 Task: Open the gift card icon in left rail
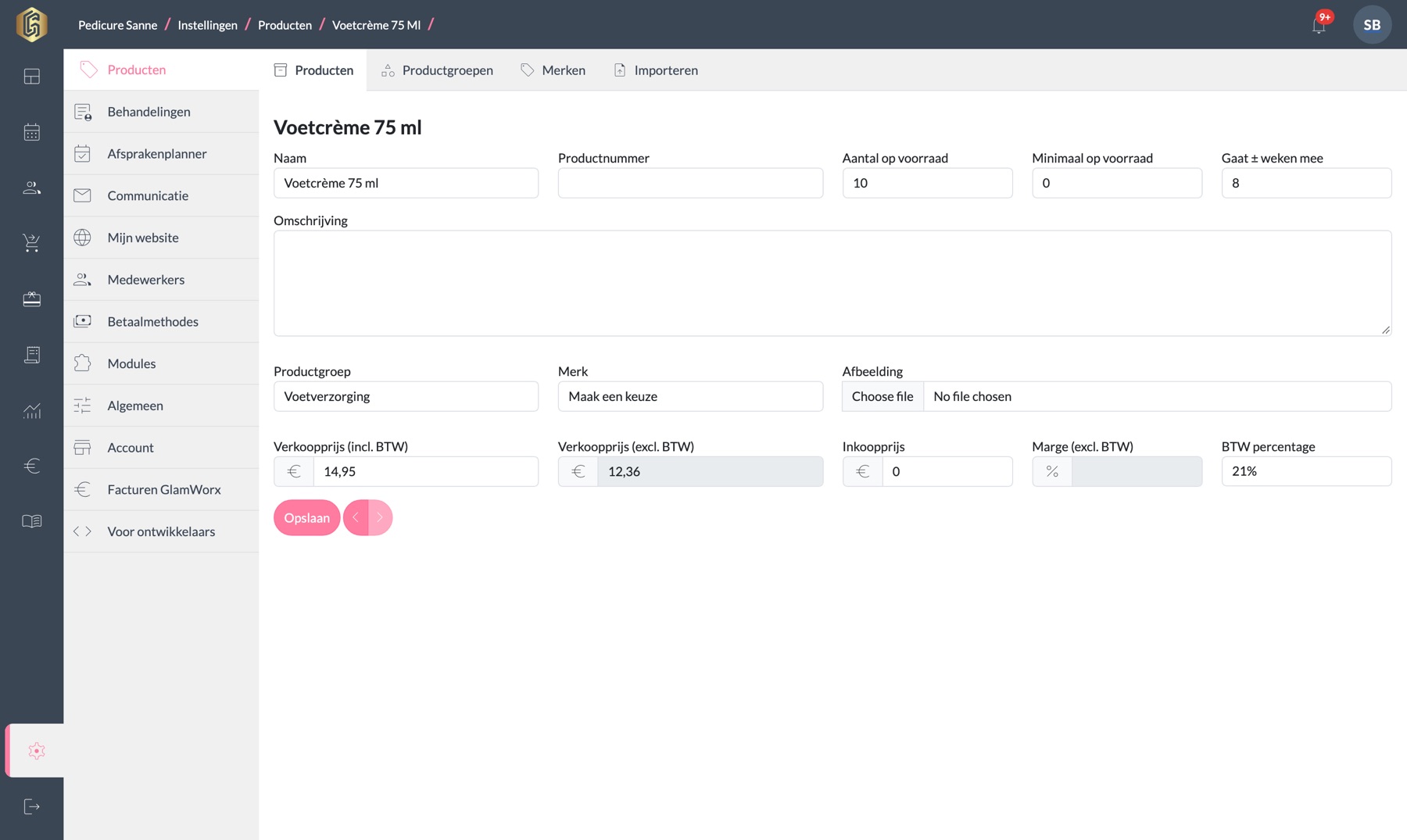click(x=32, y=298)
